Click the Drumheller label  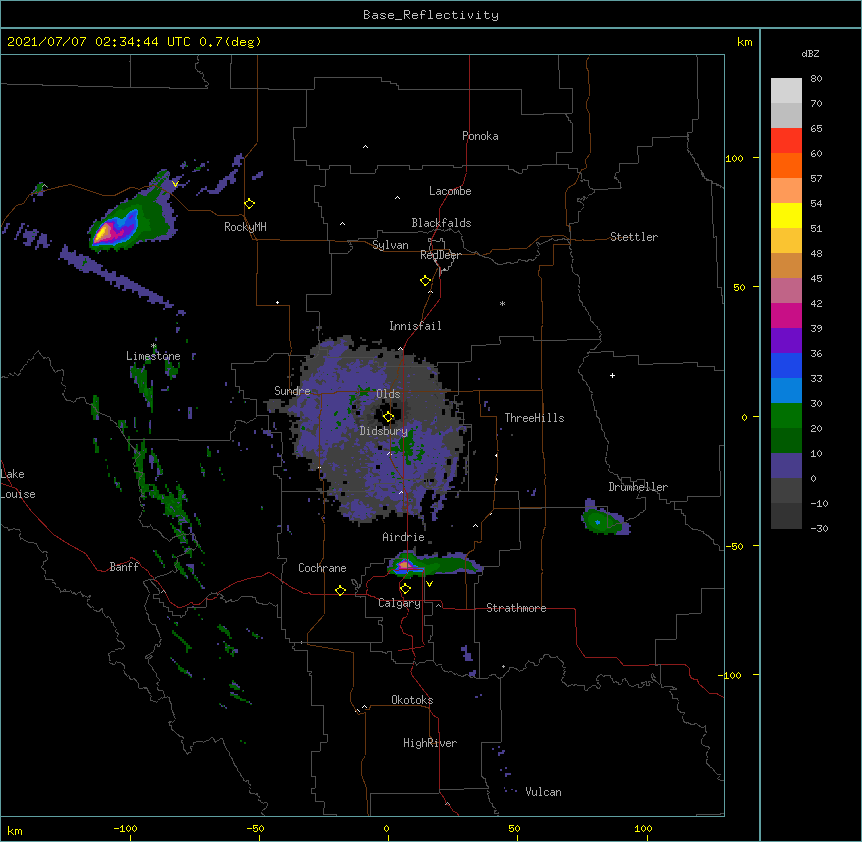point(638,487)
